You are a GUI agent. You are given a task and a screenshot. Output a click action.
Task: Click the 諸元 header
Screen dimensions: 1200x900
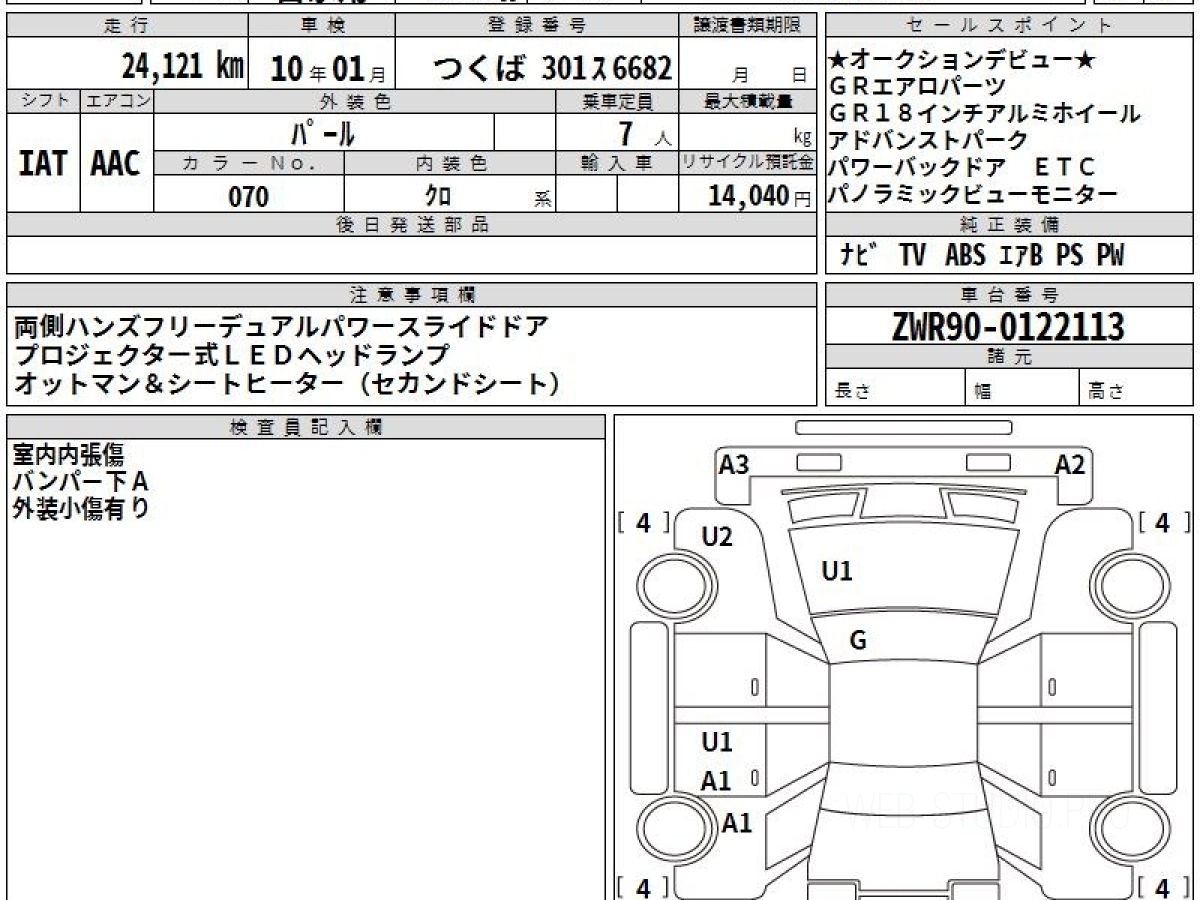point(1009,357)
